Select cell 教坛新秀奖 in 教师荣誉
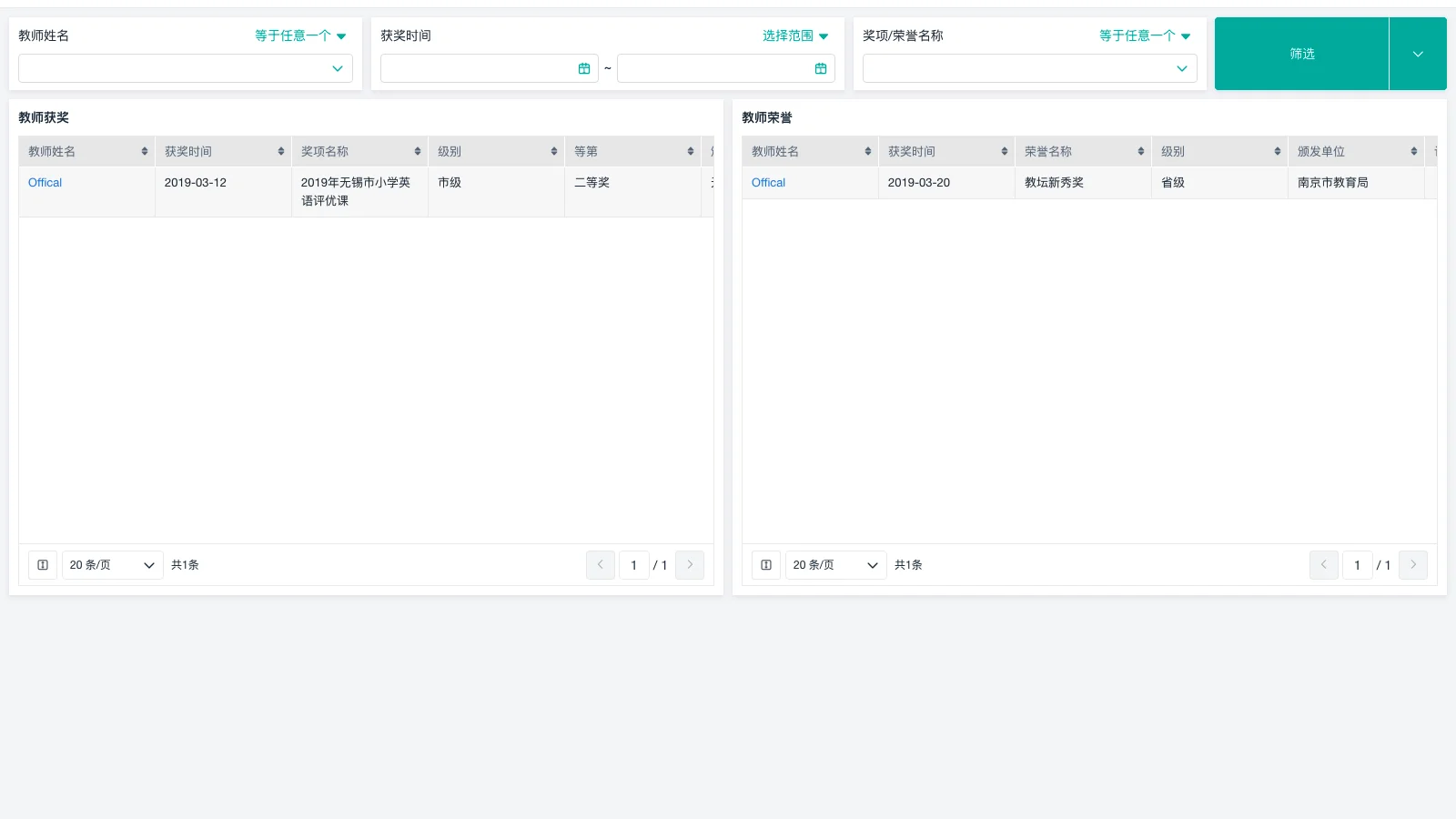This screenshot has width=1456, height=819. point(1083,182)
